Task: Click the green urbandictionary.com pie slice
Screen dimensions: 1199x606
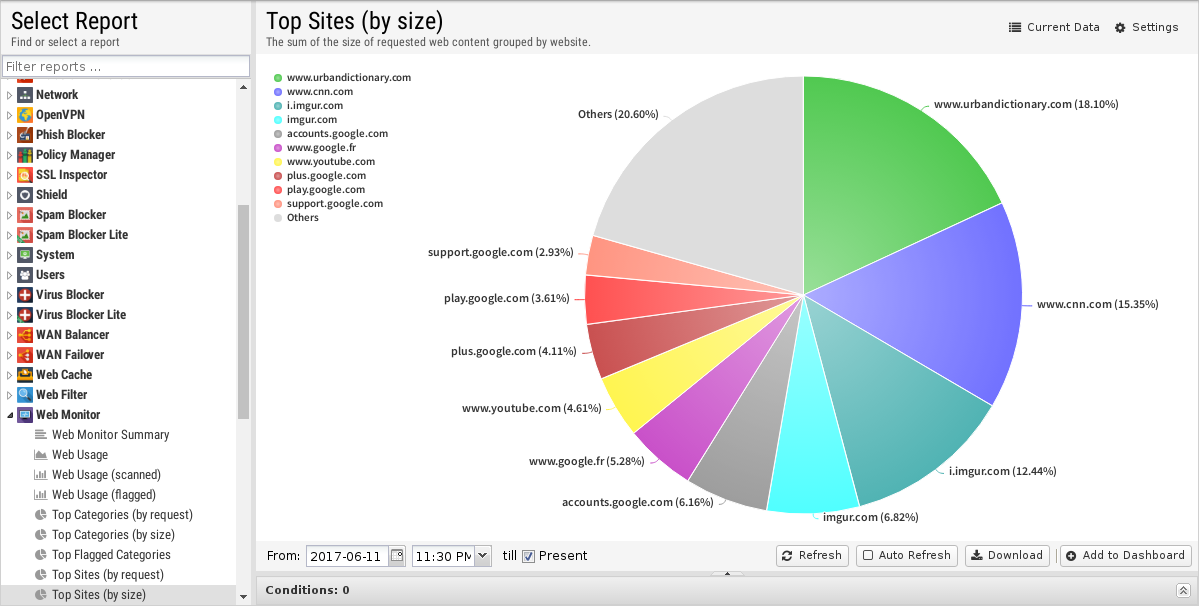Action: (890, 170)
